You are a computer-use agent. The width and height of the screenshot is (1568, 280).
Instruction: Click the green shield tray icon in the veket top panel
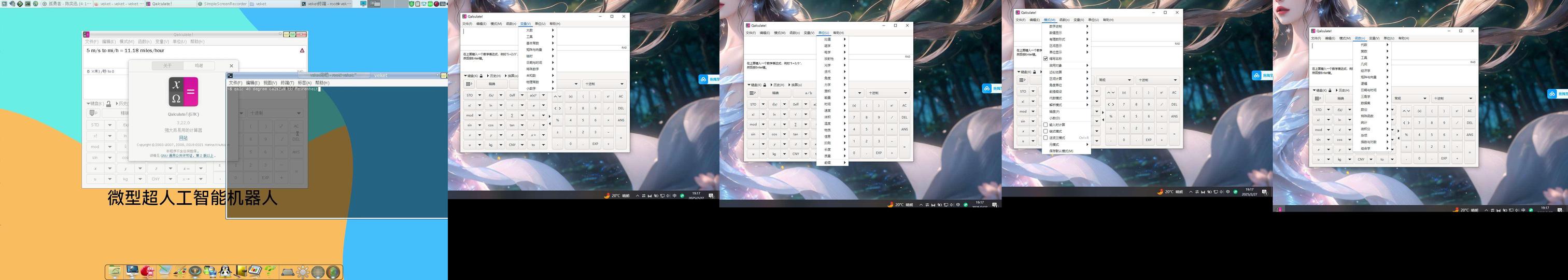pyautogui.click(x=412, y=4)
